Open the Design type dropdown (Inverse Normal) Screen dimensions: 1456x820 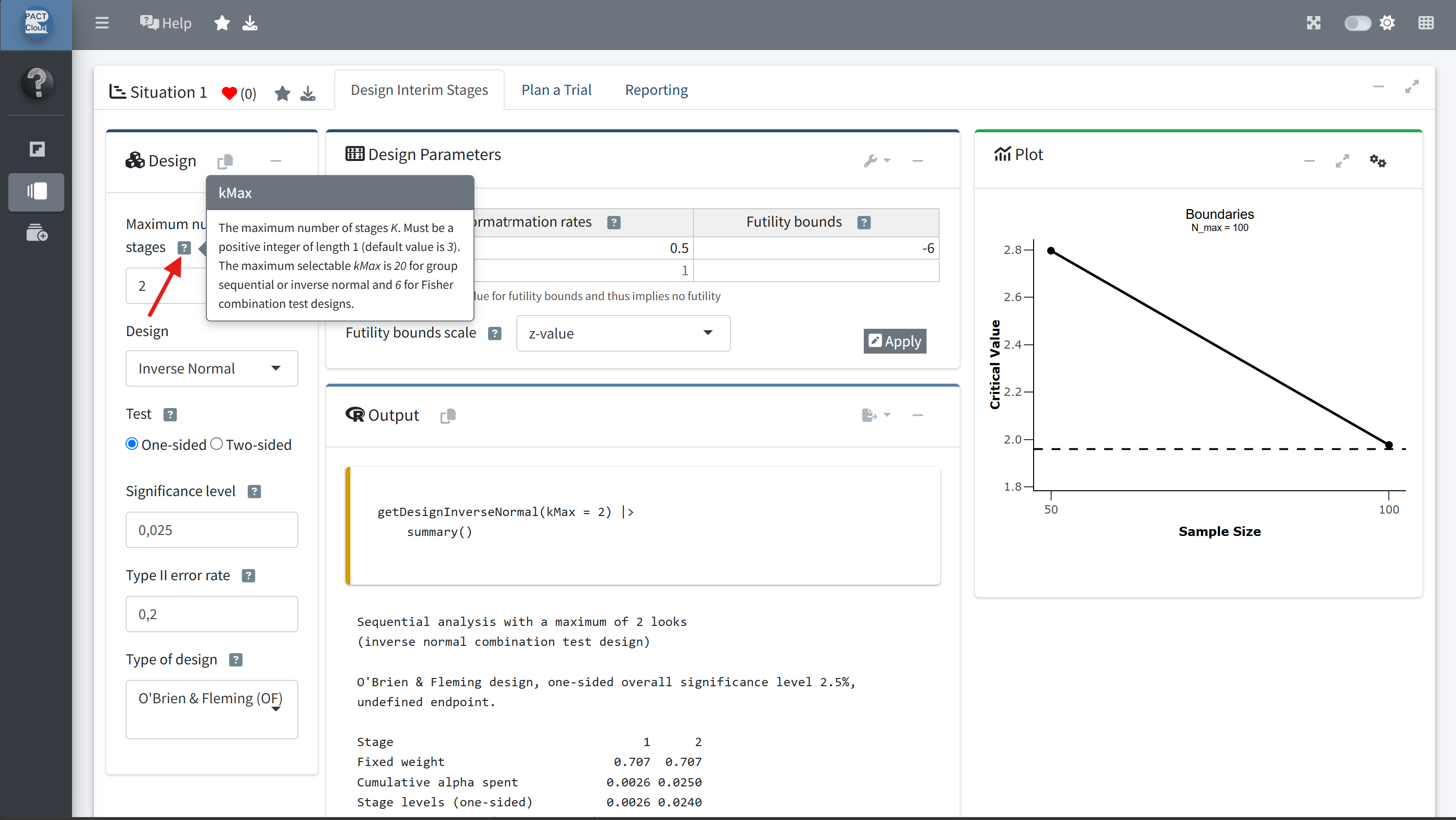pyautogui.click(x=211, y=368)
